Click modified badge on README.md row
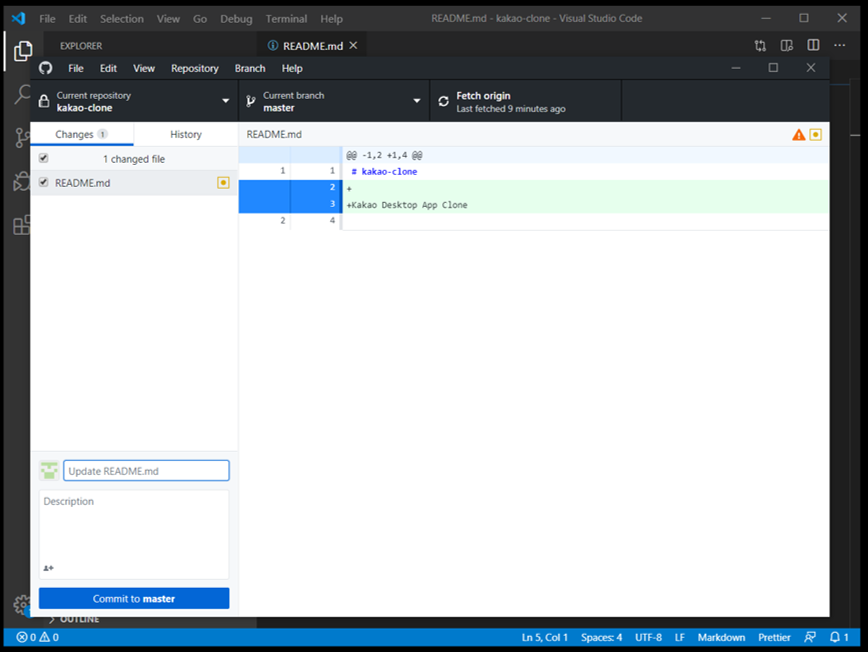The height and width of the screenshot is (652, 868). [x=223, y=183]
